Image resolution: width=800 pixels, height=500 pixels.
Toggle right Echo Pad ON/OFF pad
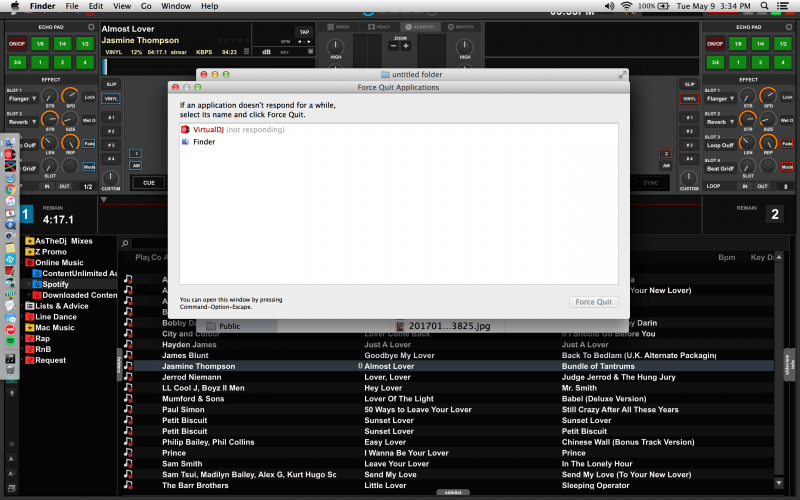pos(715,44)
